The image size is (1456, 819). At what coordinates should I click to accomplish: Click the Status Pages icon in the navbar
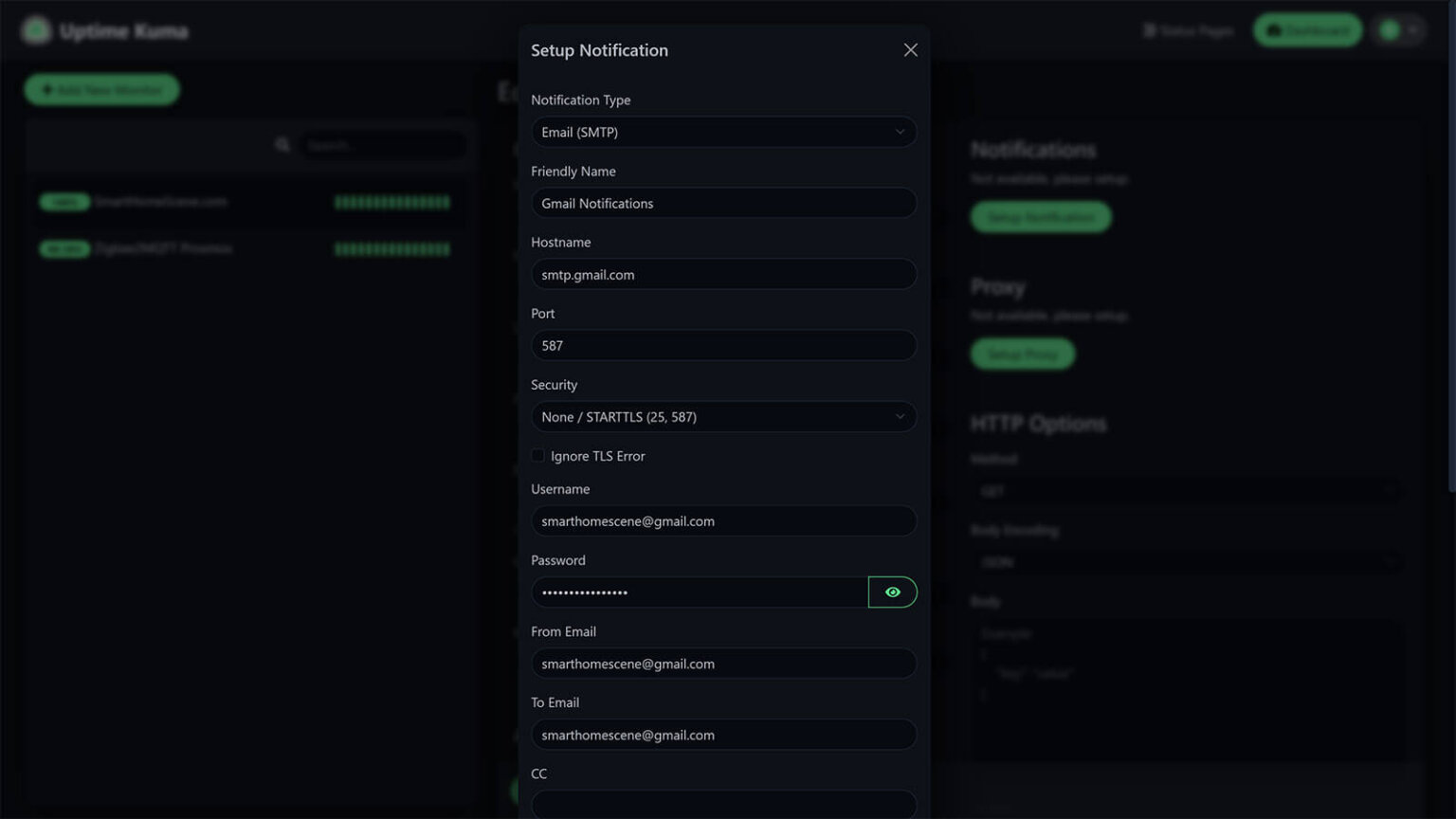click(1148, 29)
